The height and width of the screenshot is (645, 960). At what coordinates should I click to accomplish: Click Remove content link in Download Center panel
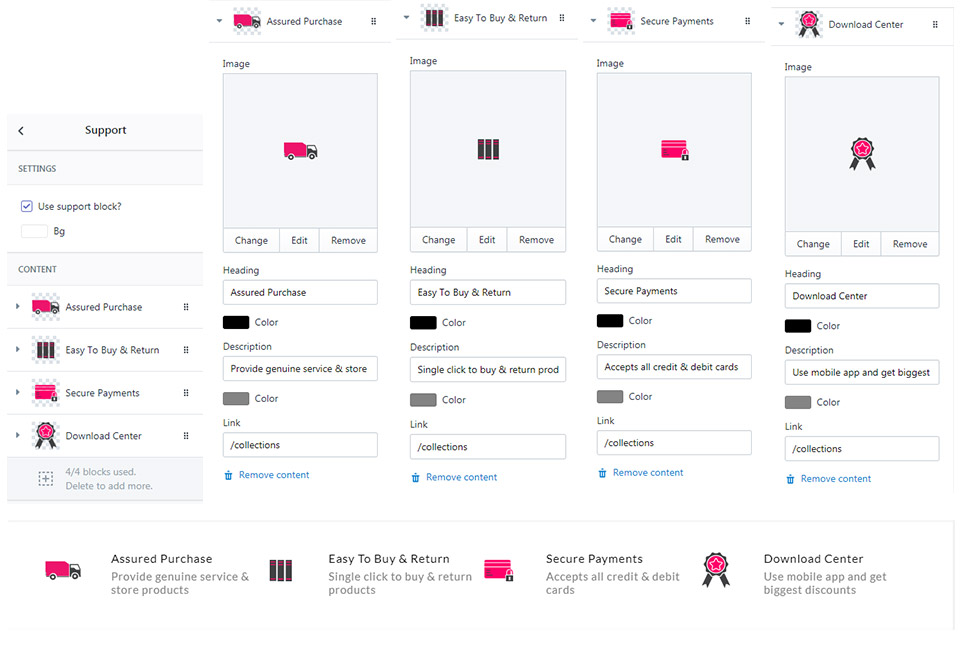(836, 479)
